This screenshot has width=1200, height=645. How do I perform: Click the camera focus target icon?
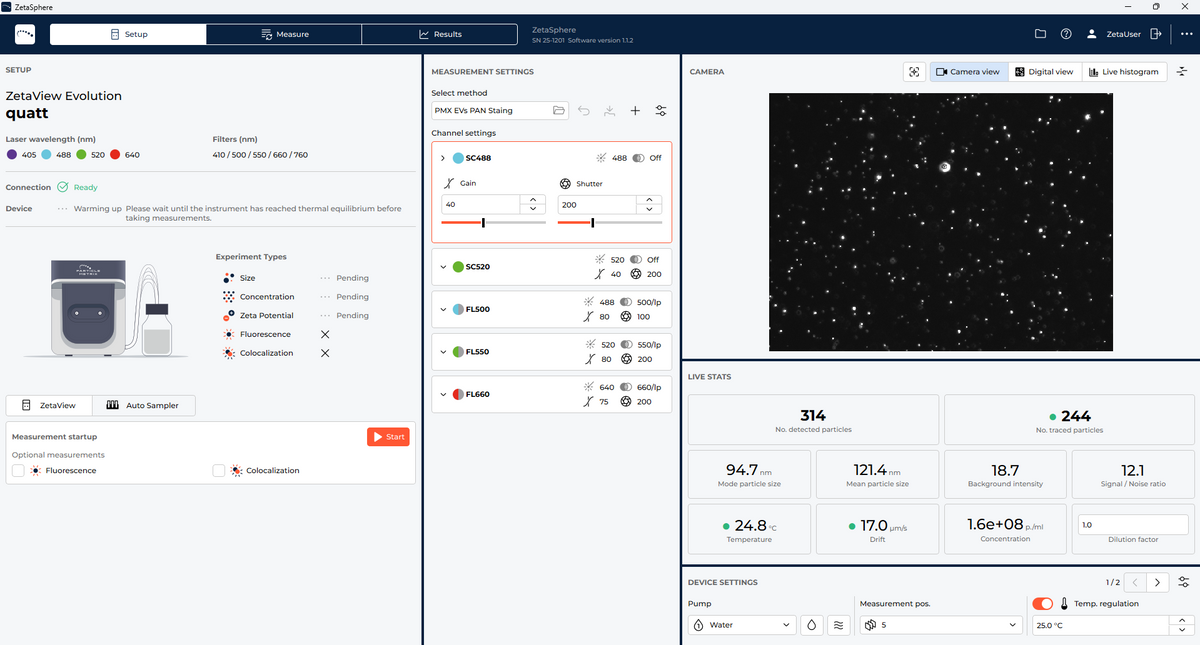(913, 72)
